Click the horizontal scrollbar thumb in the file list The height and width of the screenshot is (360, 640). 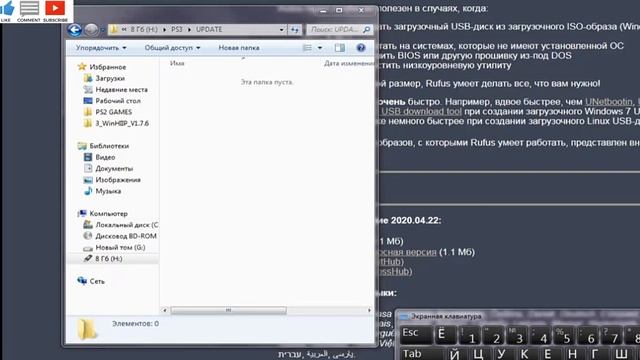[228, 310]
